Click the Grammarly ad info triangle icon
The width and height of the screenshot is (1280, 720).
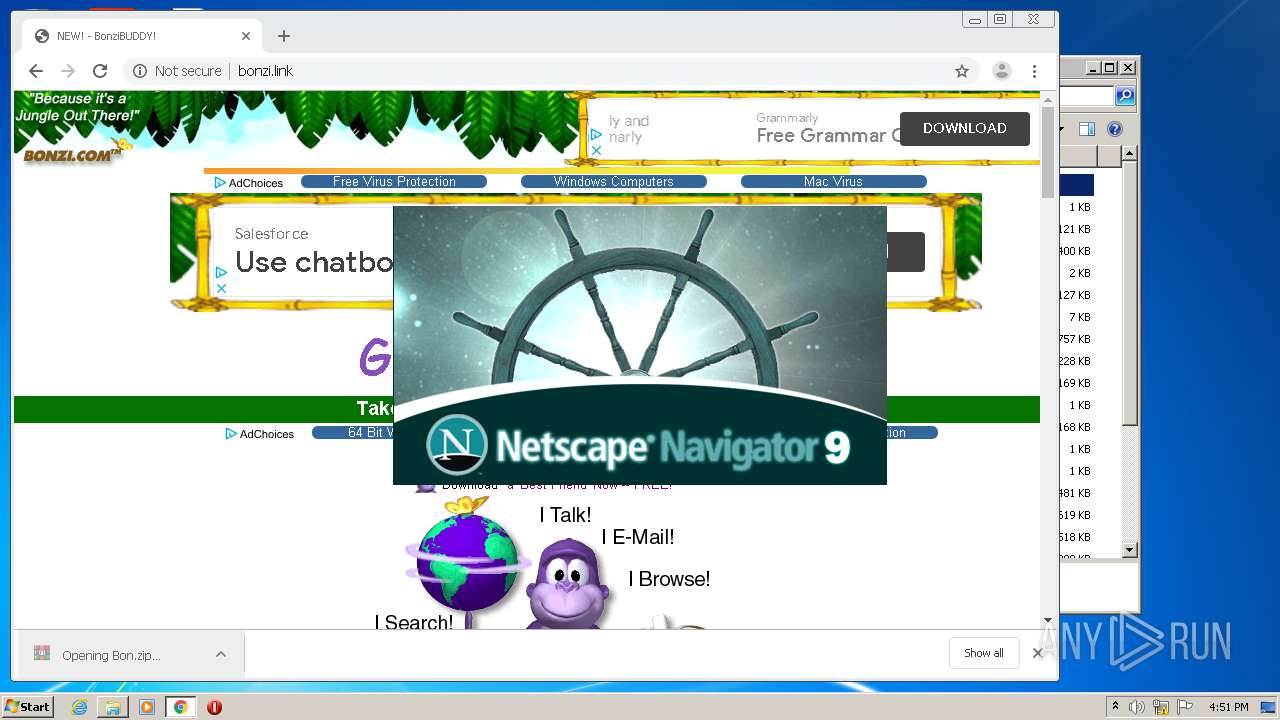click(596, 135)
